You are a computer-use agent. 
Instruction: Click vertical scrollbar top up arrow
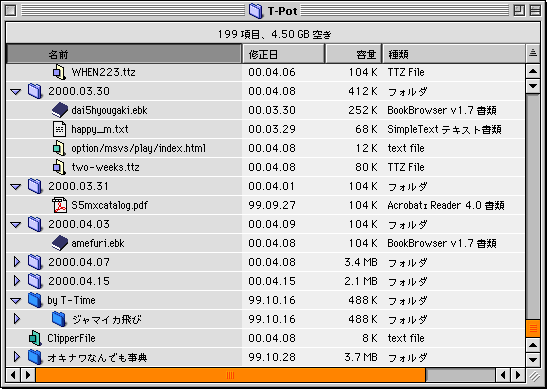(533, 71)
